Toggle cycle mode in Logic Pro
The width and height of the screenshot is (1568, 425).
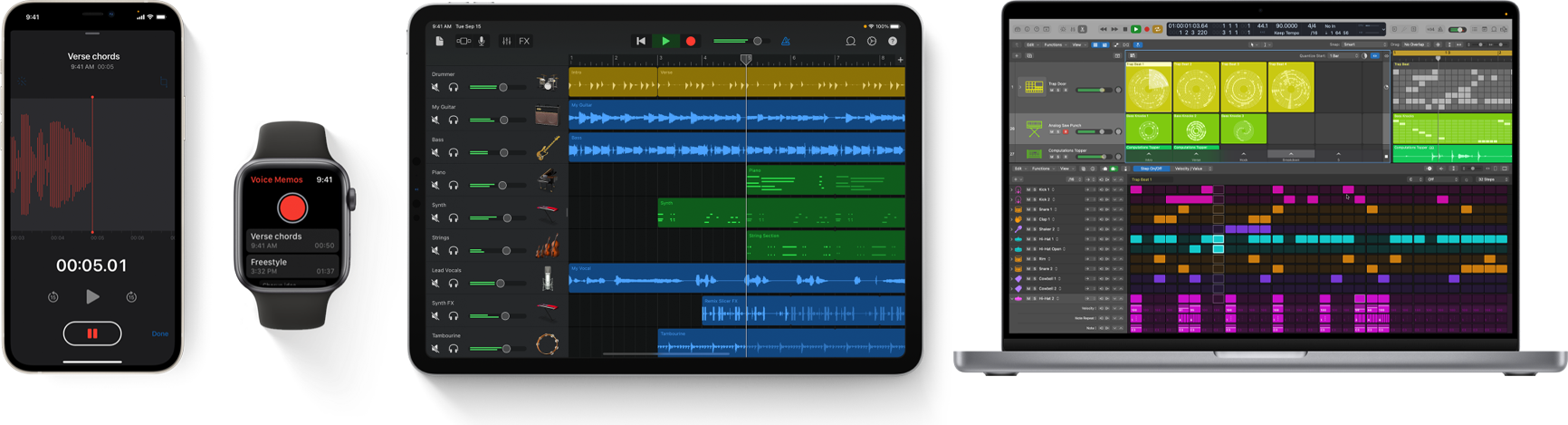pyautogui.click(x=1157, y=29)
